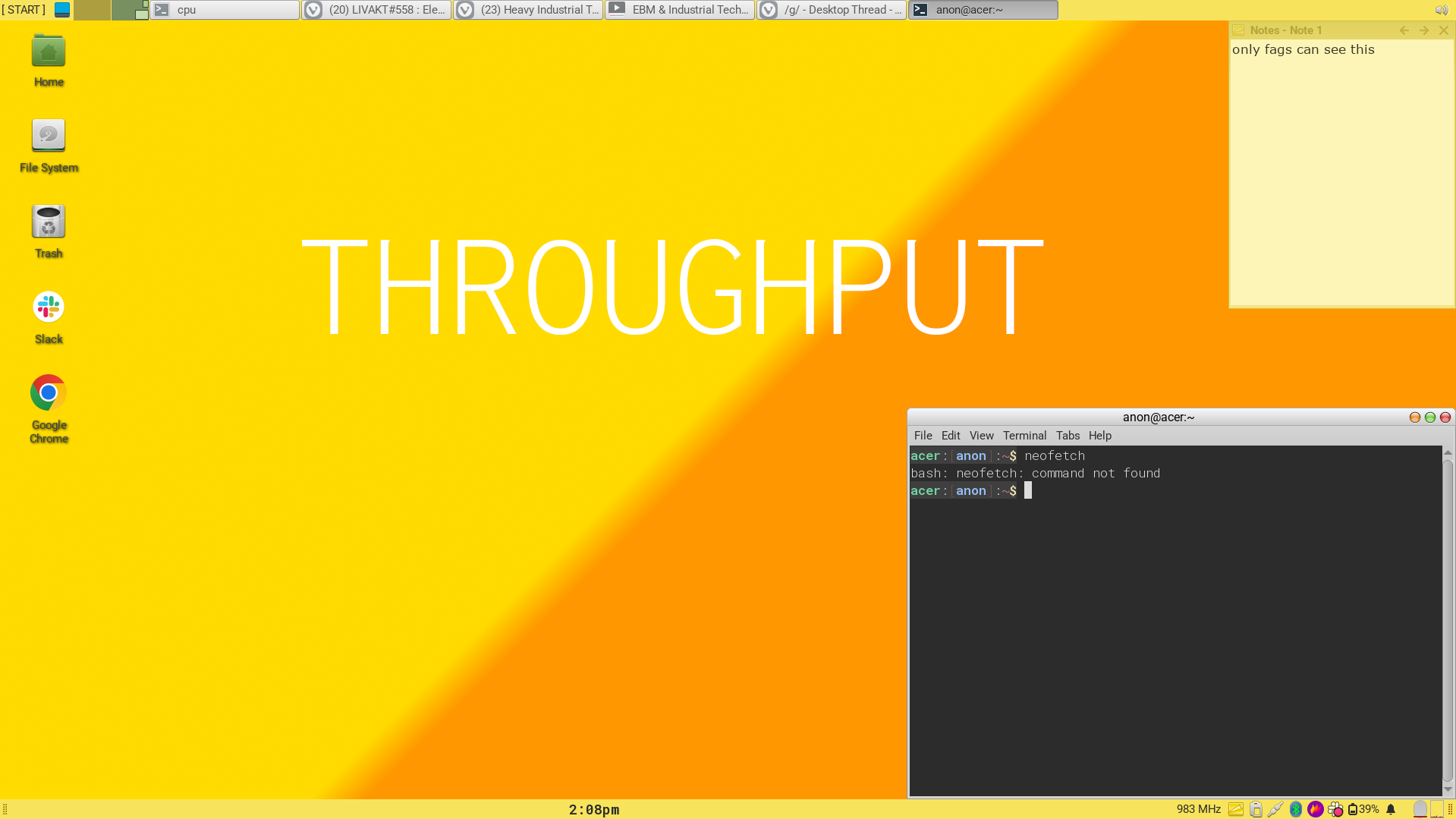This screenshot has height=819, width=1456.
Task: Switch to the LIVAKT#558 taskbar window
Action: 377,10
